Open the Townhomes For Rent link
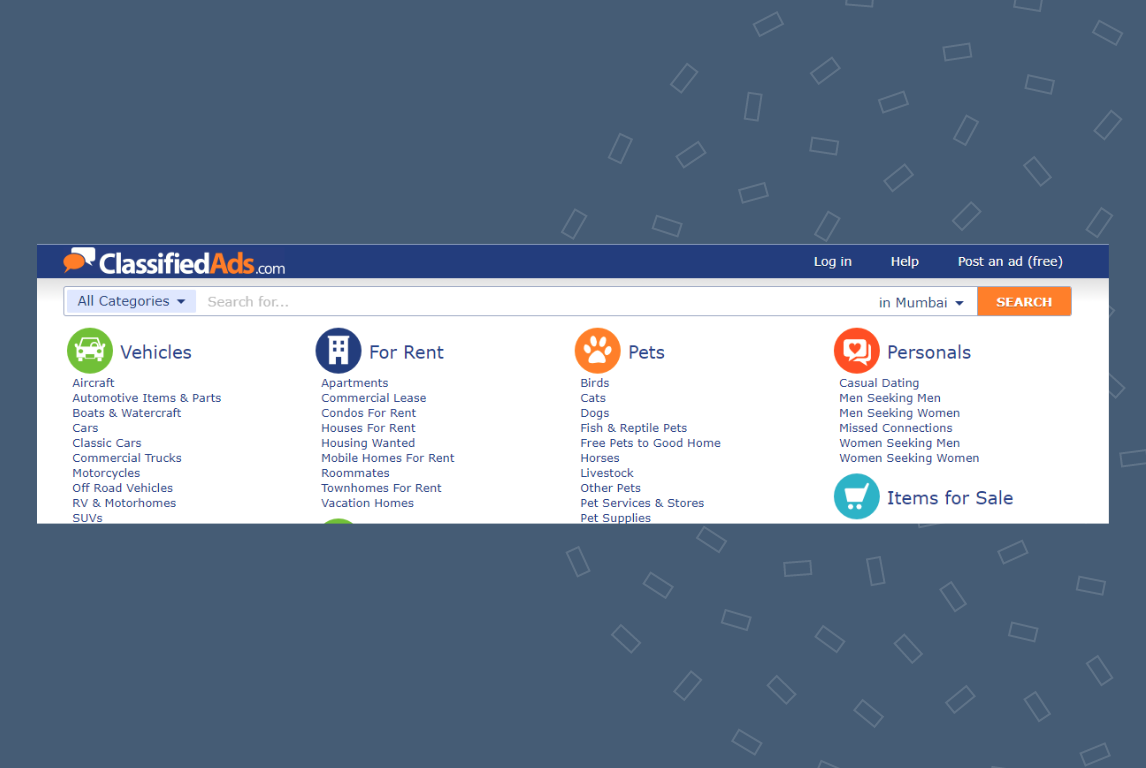 tap(381, 487)
